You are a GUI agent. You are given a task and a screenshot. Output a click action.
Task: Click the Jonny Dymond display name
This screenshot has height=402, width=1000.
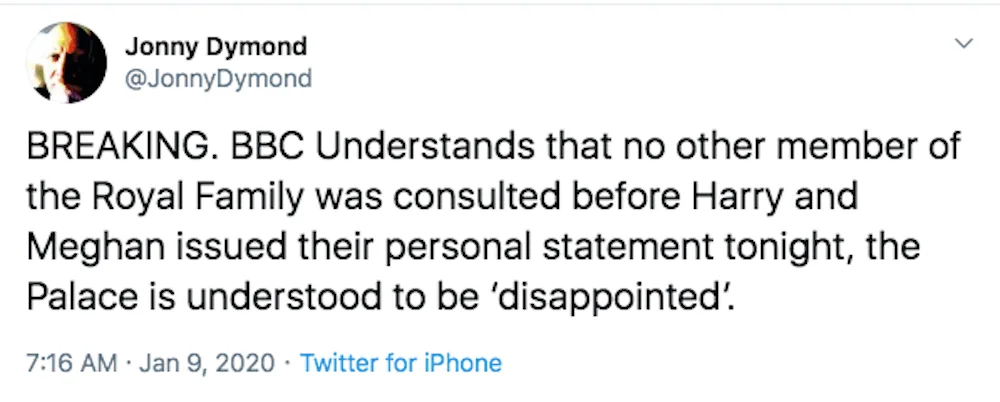216,46
